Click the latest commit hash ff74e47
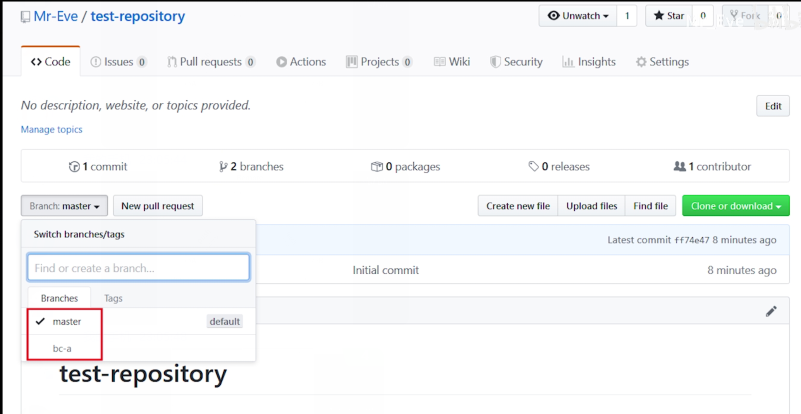The height and width of the screenshot is (414, 801). pos(692,240)
